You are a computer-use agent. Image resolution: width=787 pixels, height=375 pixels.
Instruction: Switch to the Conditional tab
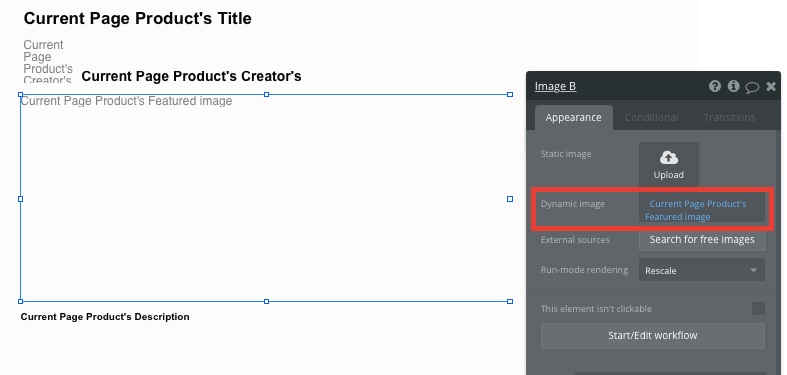click(651, 117)
